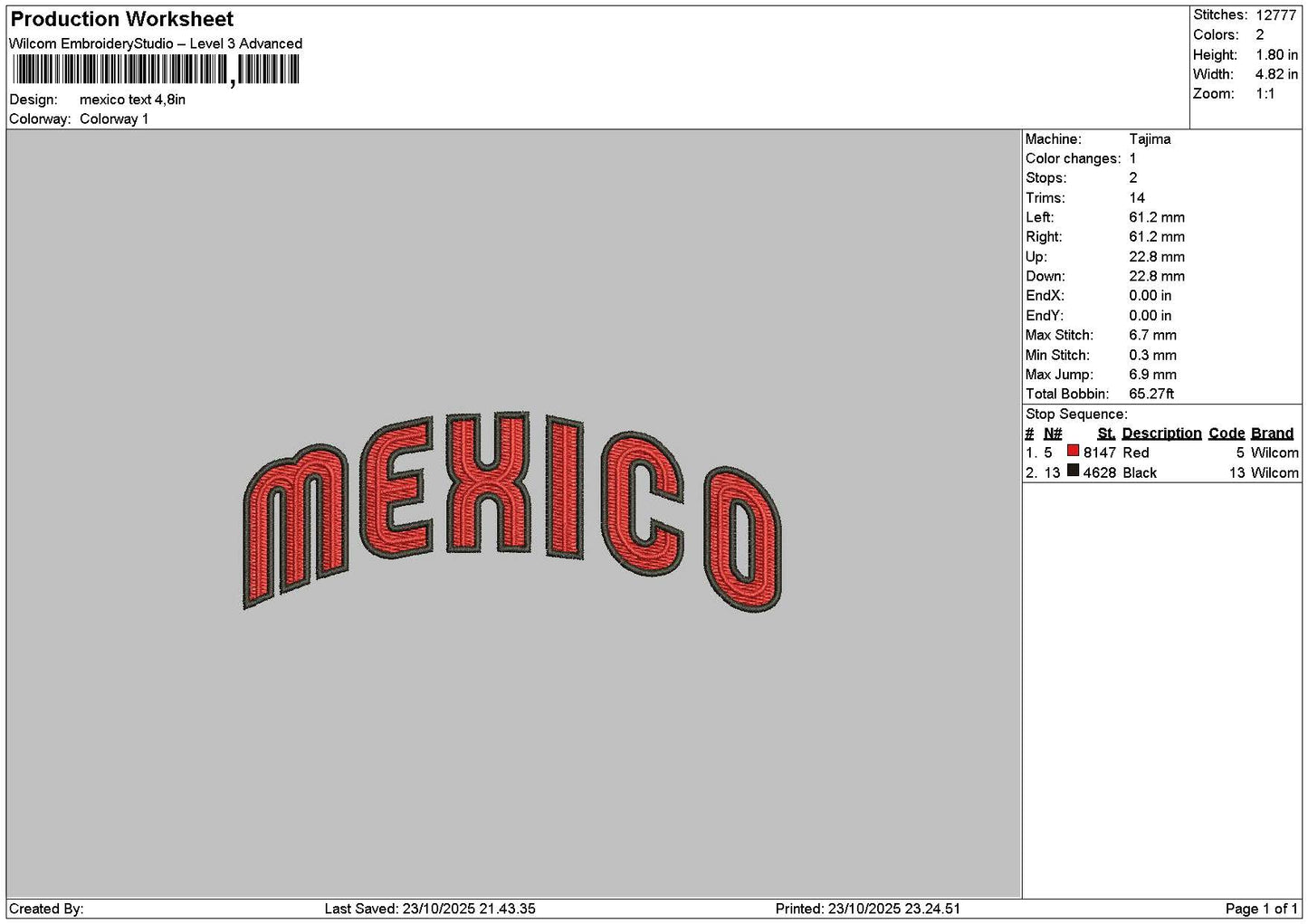Click the Width value '4.82 in'
The width and height of the screenshot is (1308, 924).
pyautogui.click(x=1276, y=74)
